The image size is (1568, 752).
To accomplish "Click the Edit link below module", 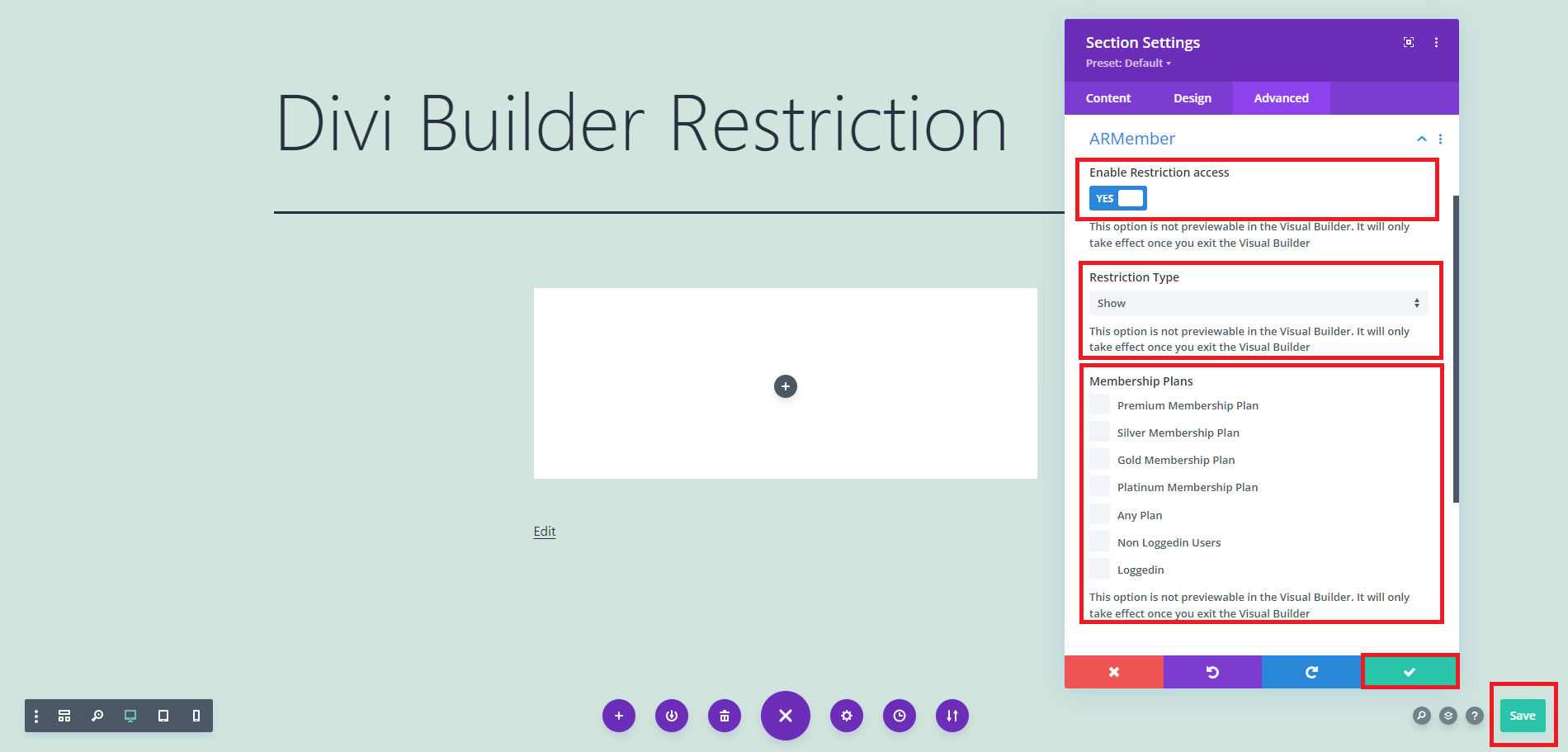I will tap(544, 532).
